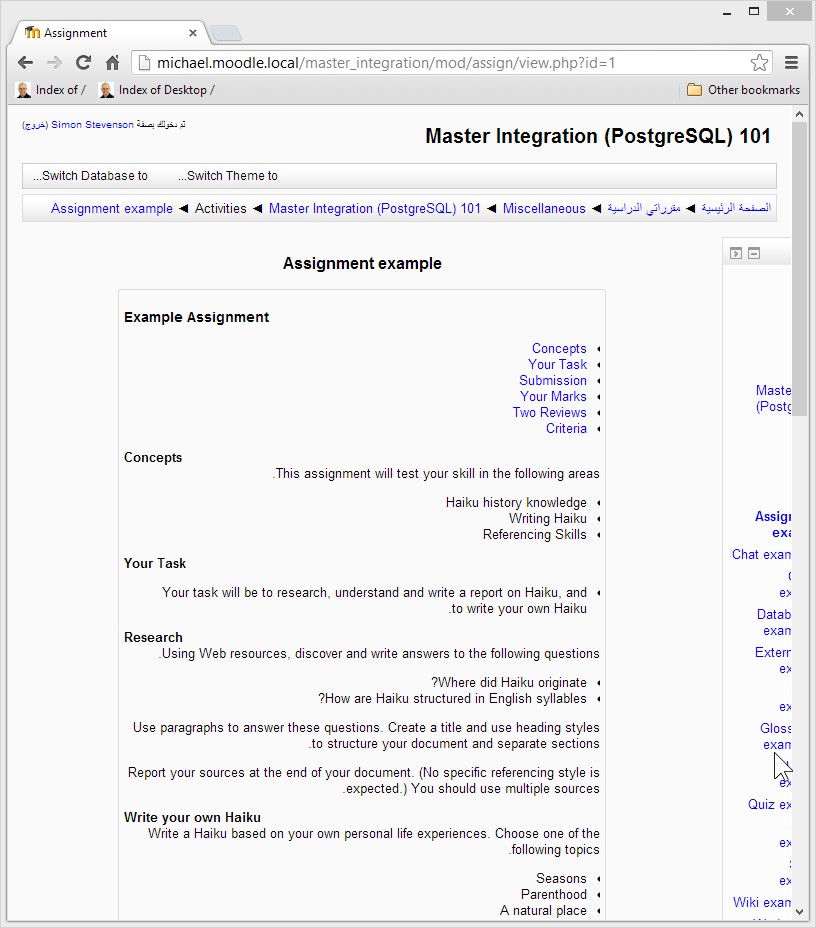Open the Chrome hamburger menu
Viewport: 816px width, 928px height.
[x=791, y=62]
